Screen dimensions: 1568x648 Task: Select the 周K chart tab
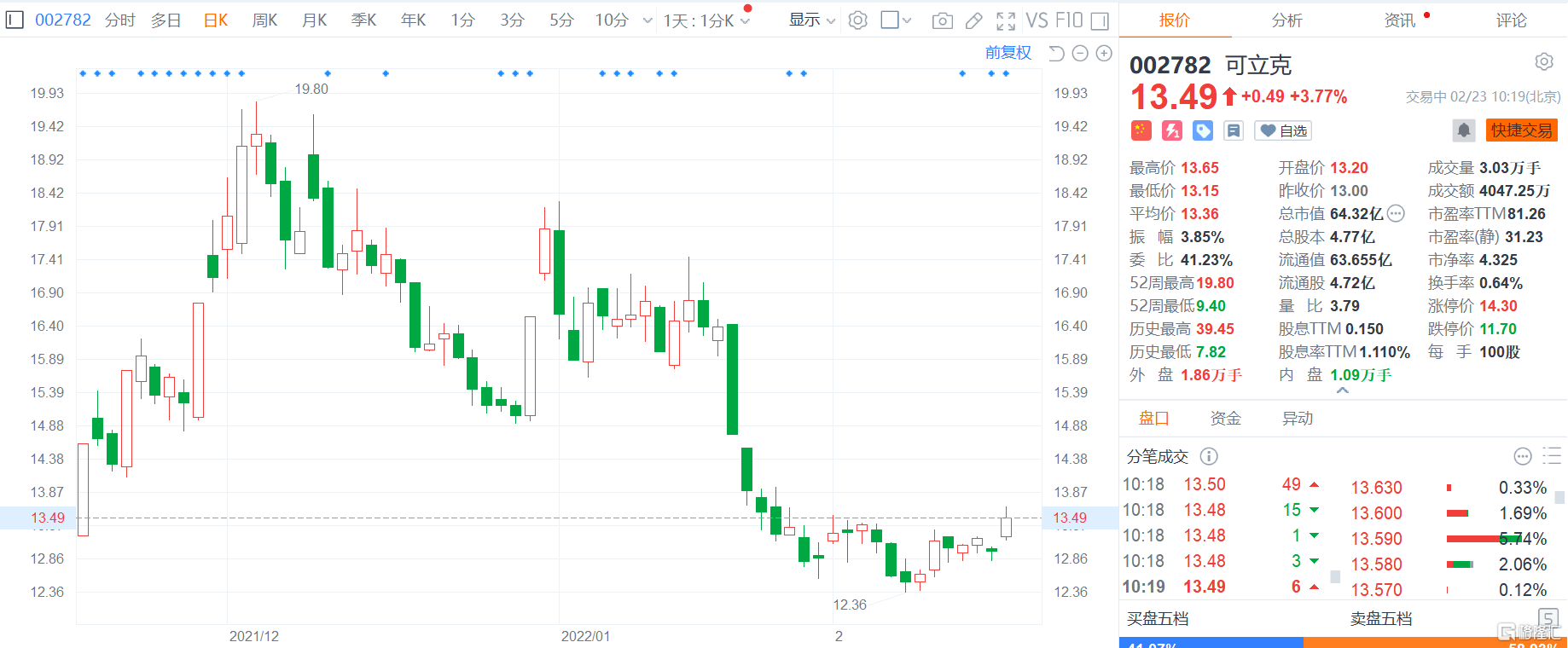pyautogui.click(x=265, y=20)
